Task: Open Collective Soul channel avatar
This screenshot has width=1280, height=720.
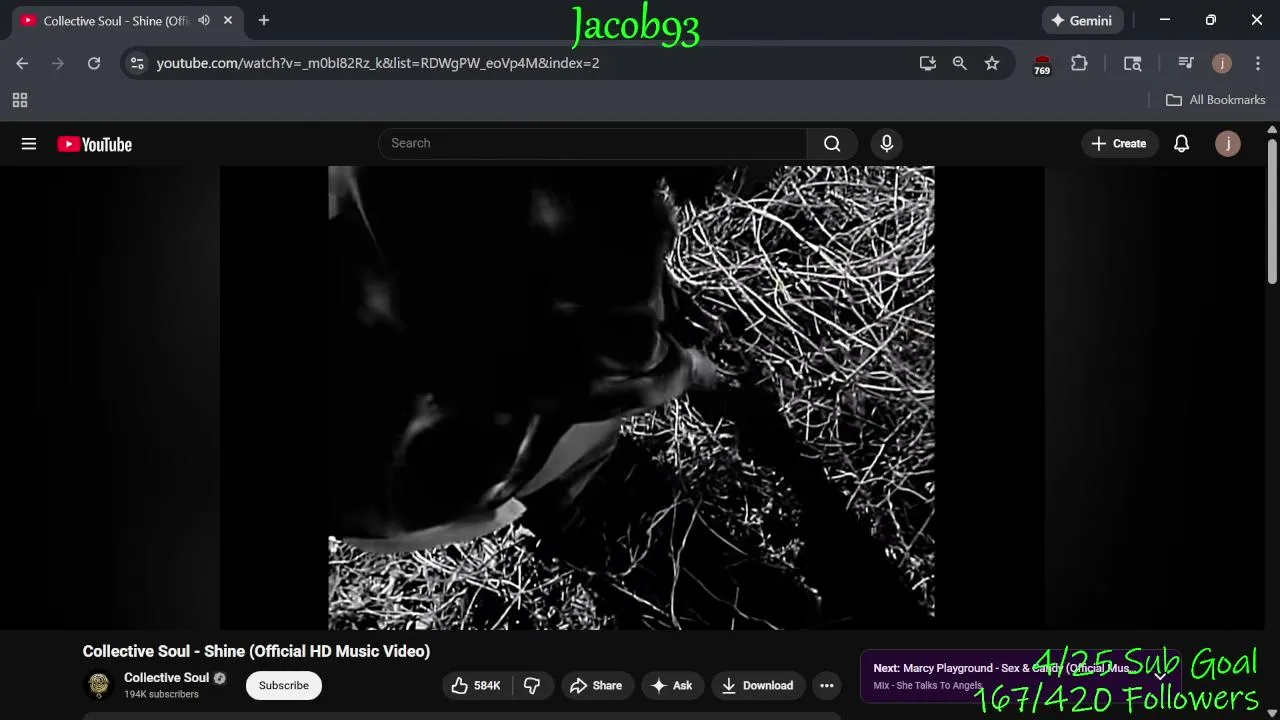Action: pos(99,685)
